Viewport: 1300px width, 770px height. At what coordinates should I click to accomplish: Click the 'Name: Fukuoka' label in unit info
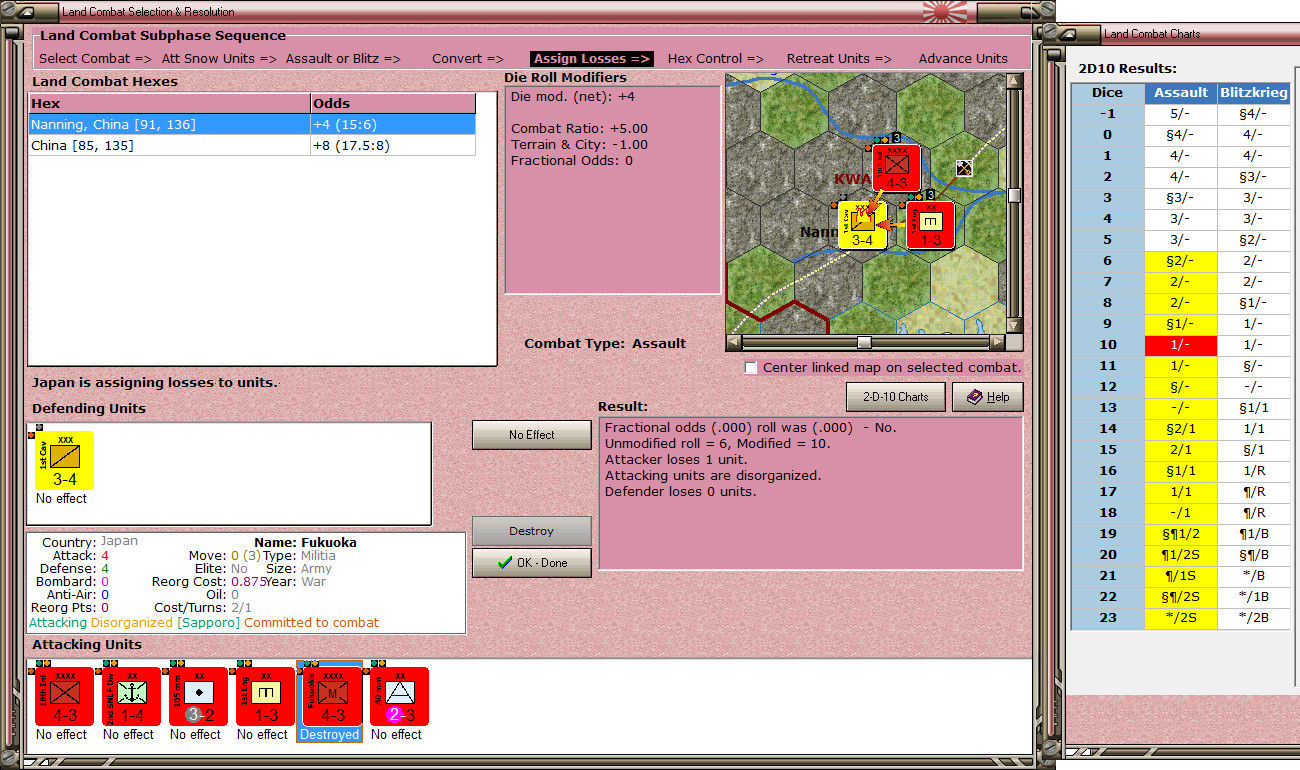click(305, 542)
